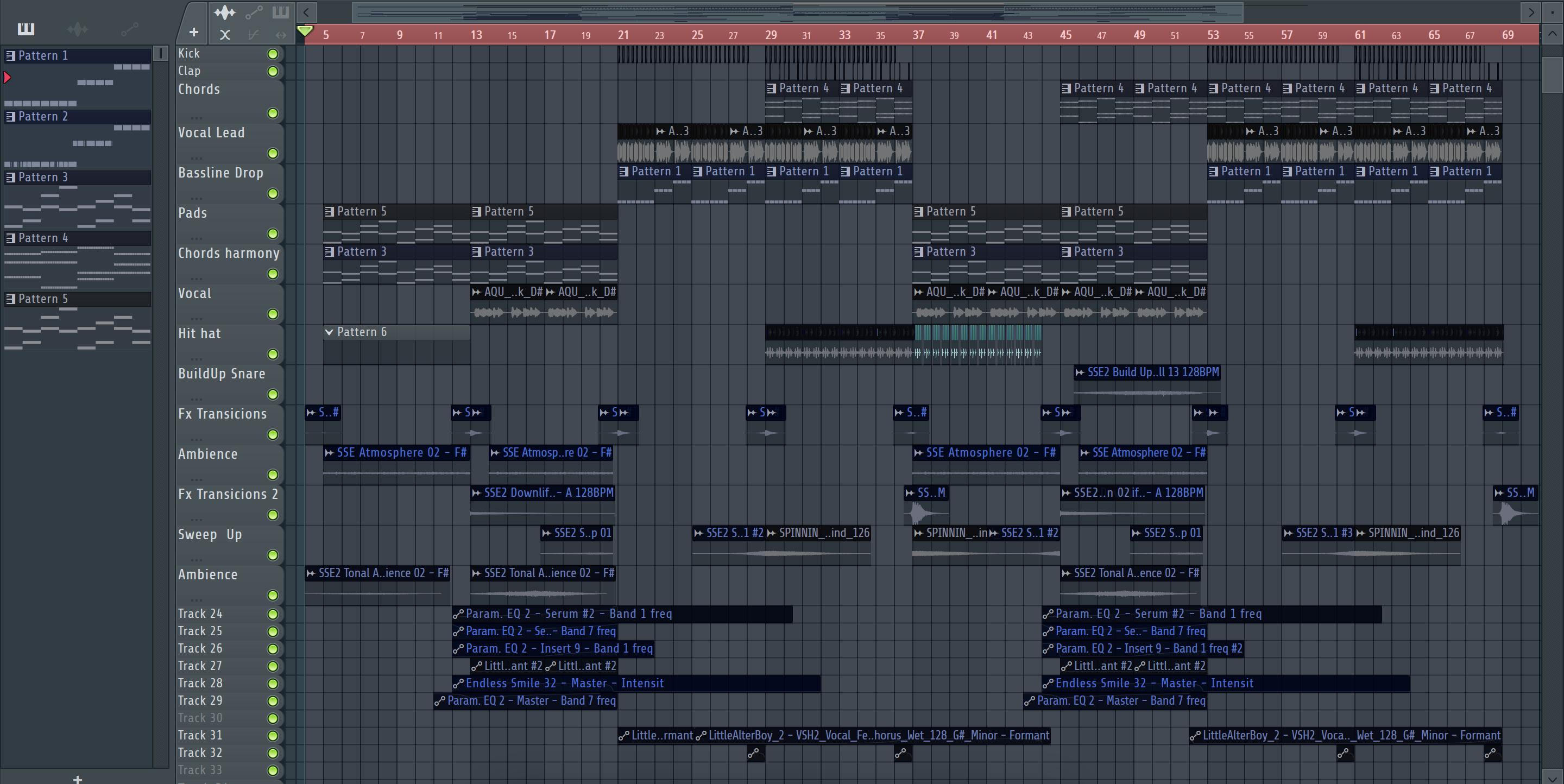This screenshot has width=1564, height=784.
Task: Toggle the crossfade X tool icon
Action: [225, 35]
